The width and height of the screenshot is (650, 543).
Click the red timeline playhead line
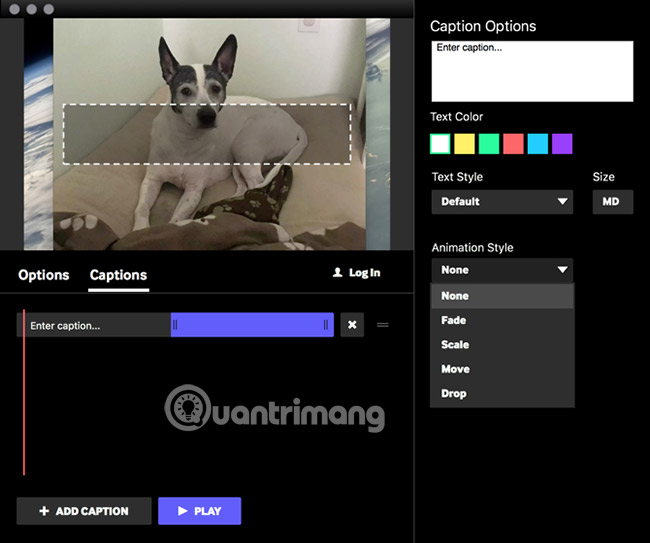pyautogui.click(x=24, y=392)
